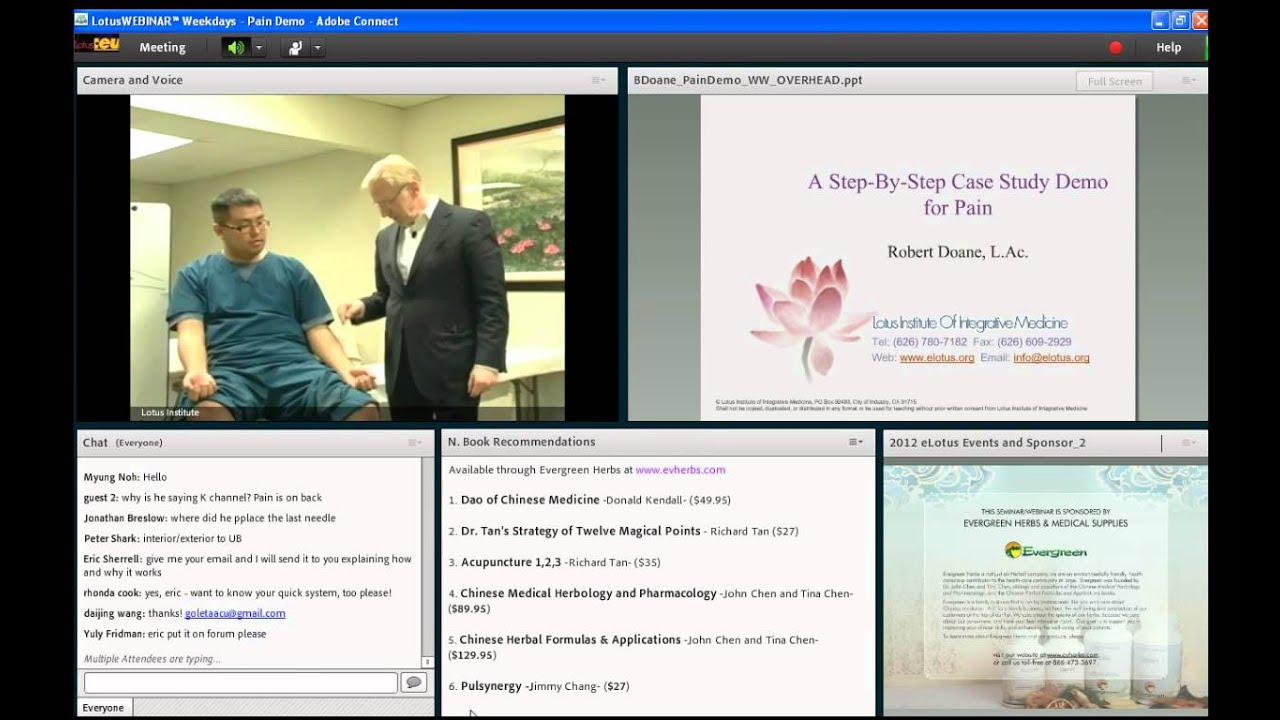Click the Adobe Connect title bar icon
The width and height of the screenshot is (1280, 720).
click(x=81, y=20)
